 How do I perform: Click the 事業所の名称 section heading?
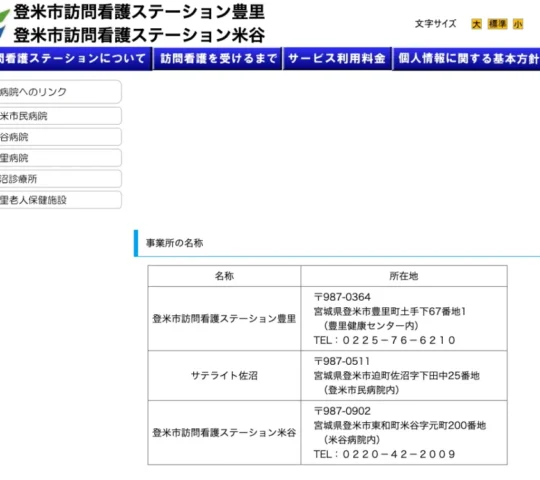[x=175, y=243]
